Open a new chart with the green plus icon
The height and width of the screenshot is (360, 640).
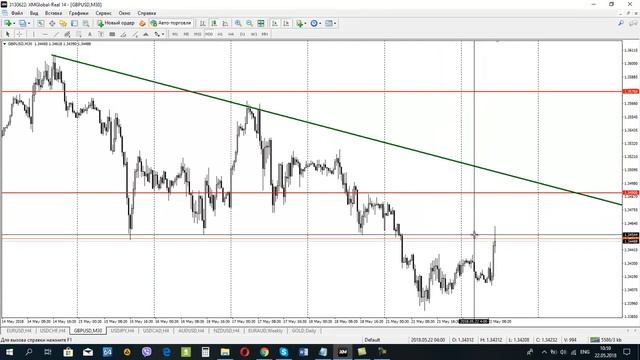(7, 23)
